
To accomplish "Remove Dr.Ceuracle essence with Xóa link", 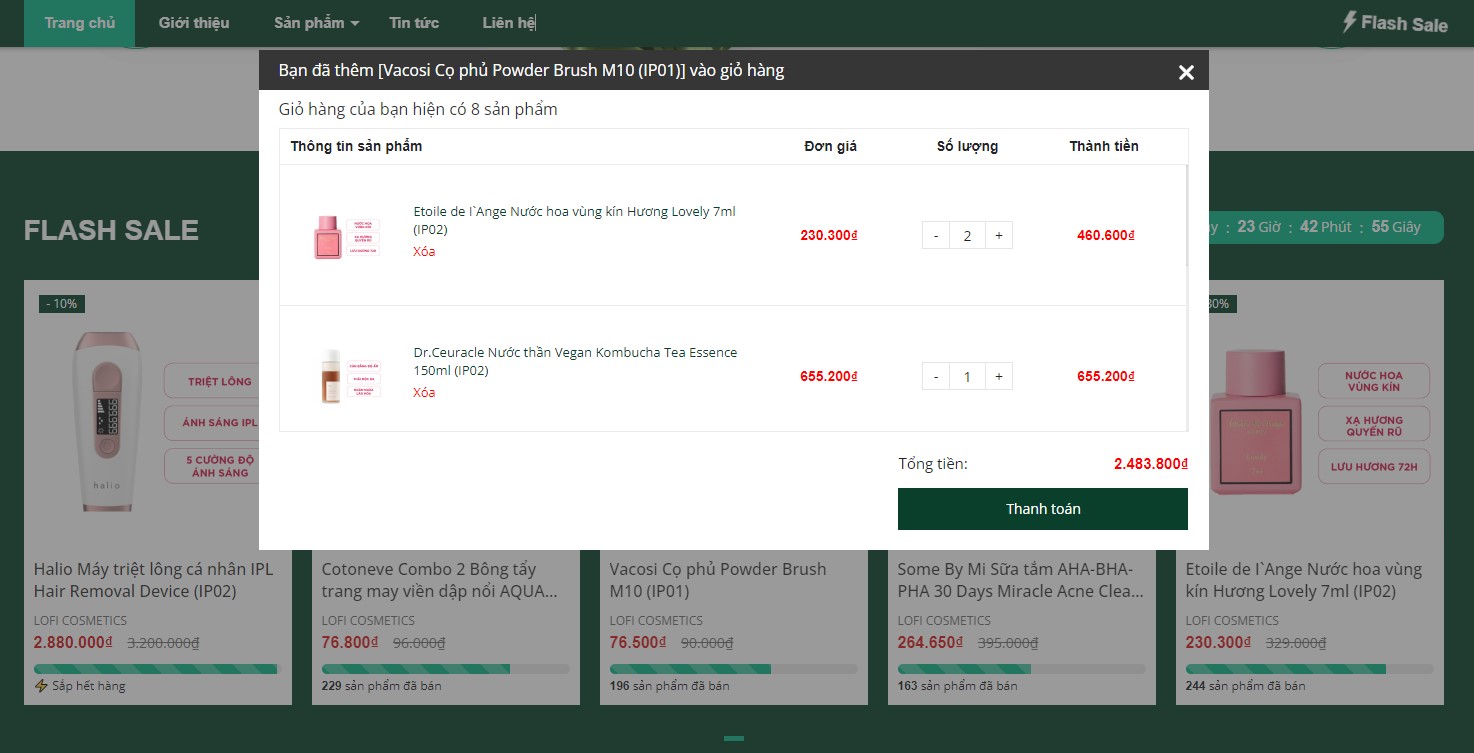I will pyautogui.click(x=424, y=393).
